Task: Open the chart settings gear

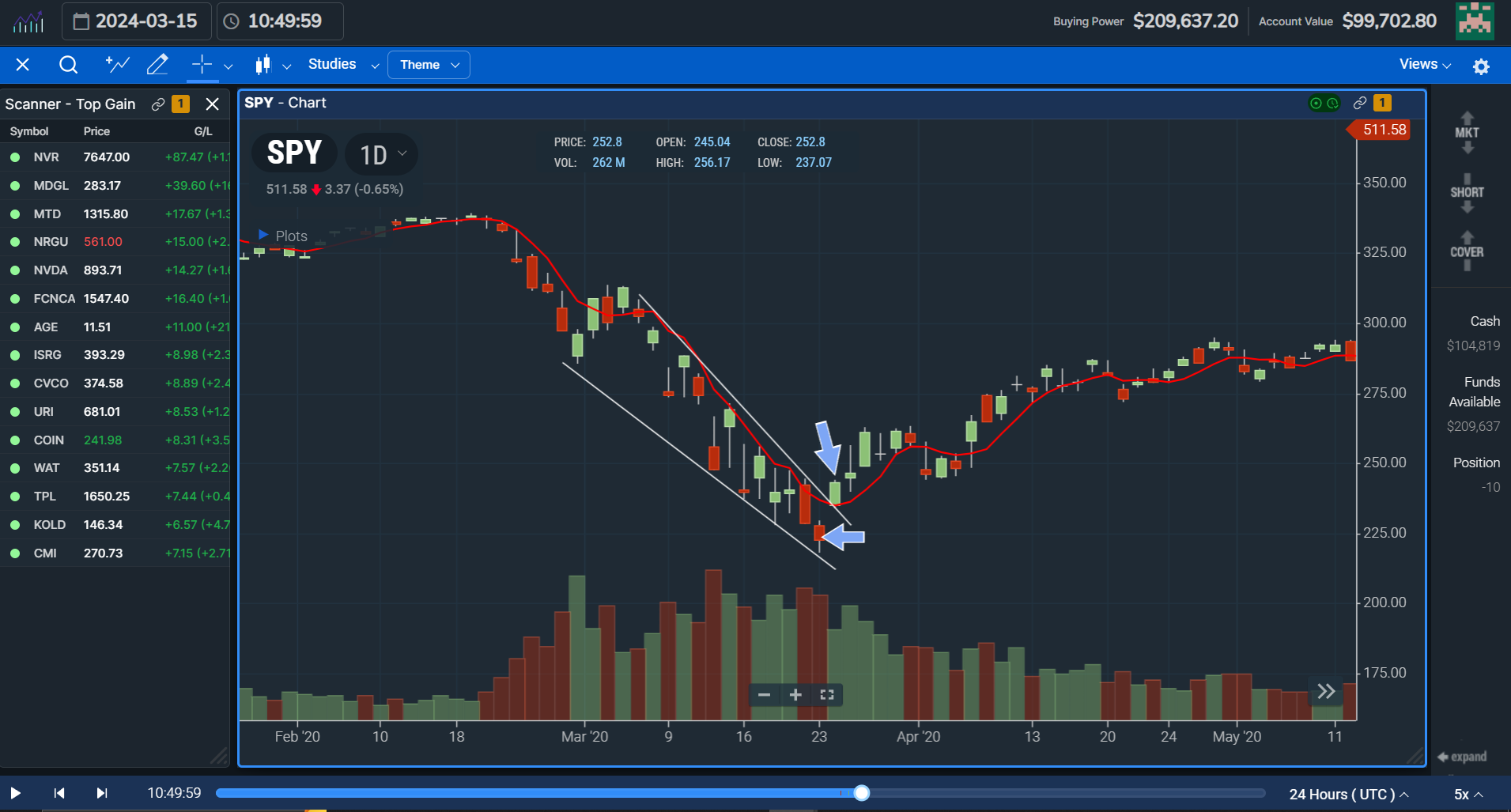Action: (x=1483, y=66)
